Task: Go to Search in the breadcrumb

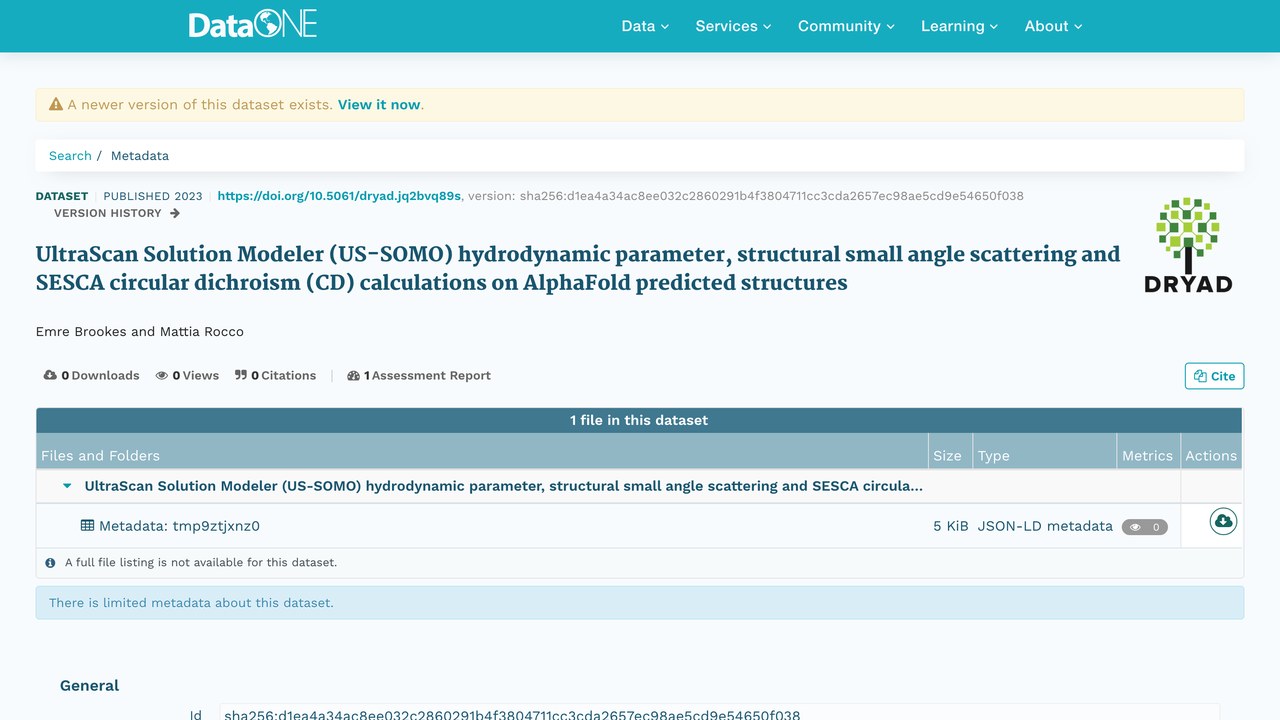Action: click(x=70, y=155)
